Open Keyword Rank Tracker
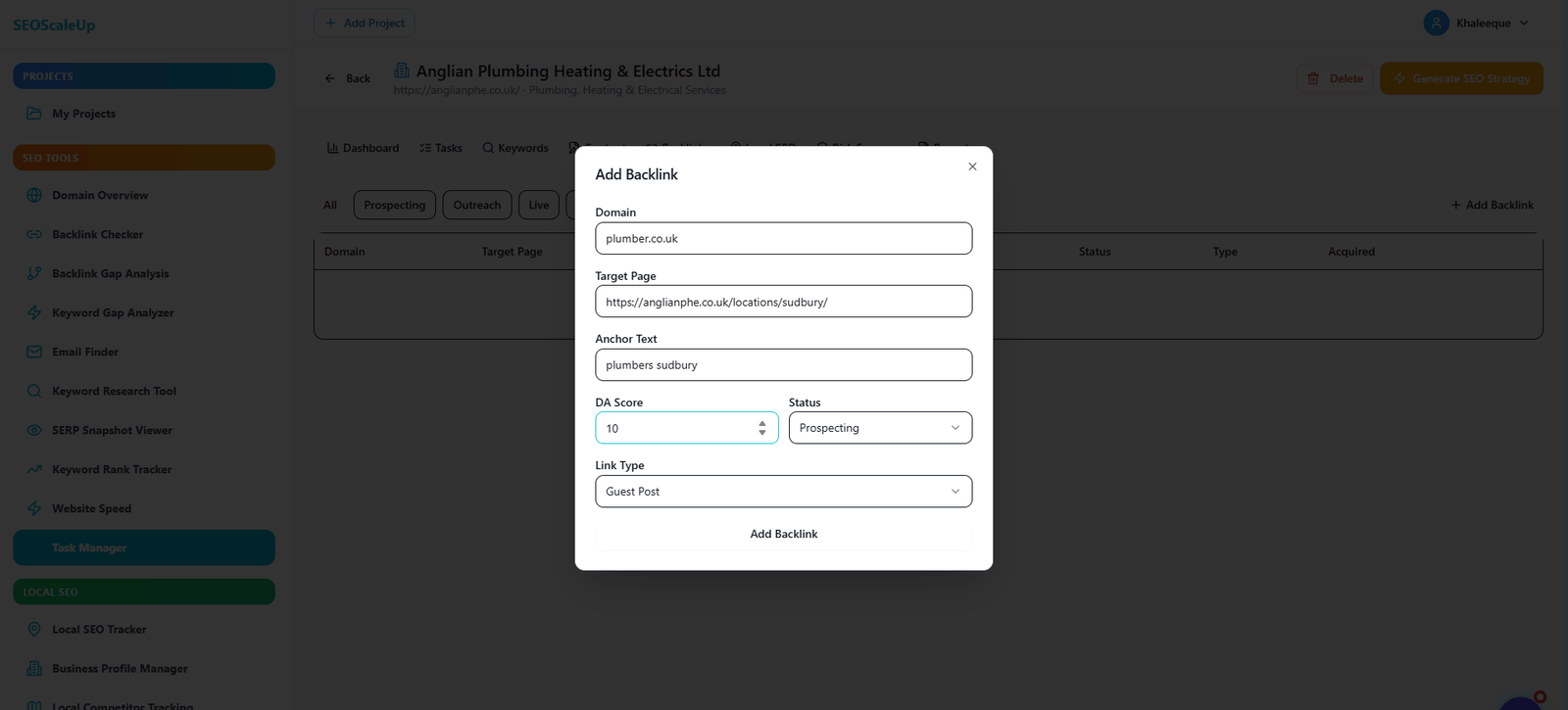 click(x=143, y=469)
